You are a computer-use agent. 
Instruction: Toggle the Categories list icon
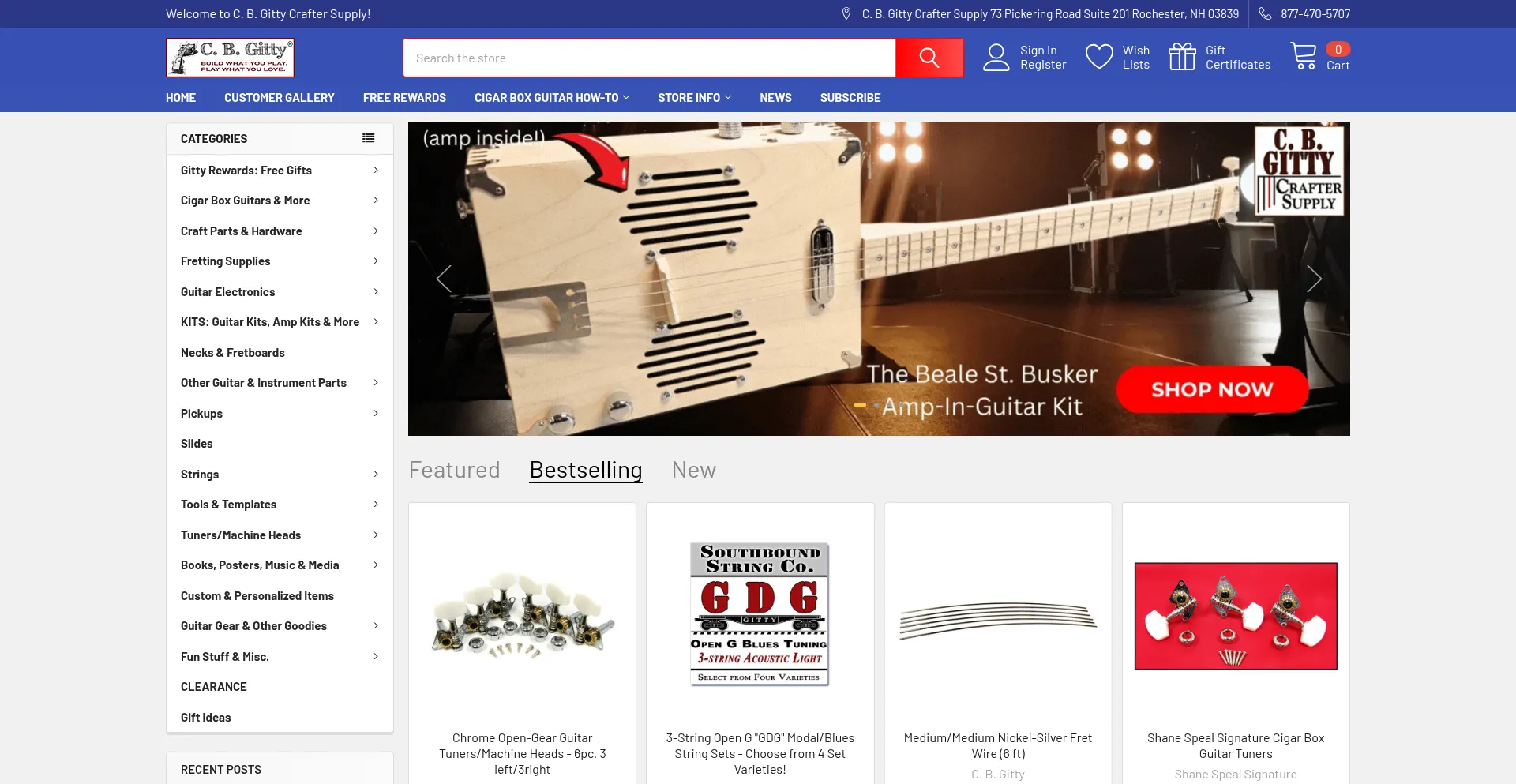point(368,138)
